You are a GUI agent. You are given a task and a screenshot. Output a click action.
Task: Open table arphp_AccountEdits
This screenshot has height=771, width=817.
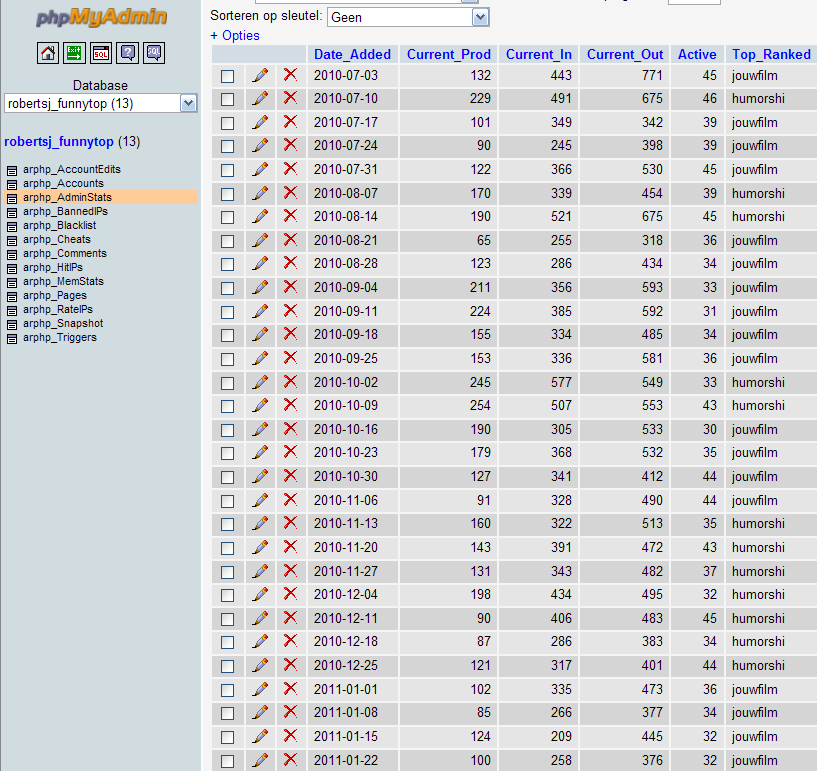tap(72, 169)
